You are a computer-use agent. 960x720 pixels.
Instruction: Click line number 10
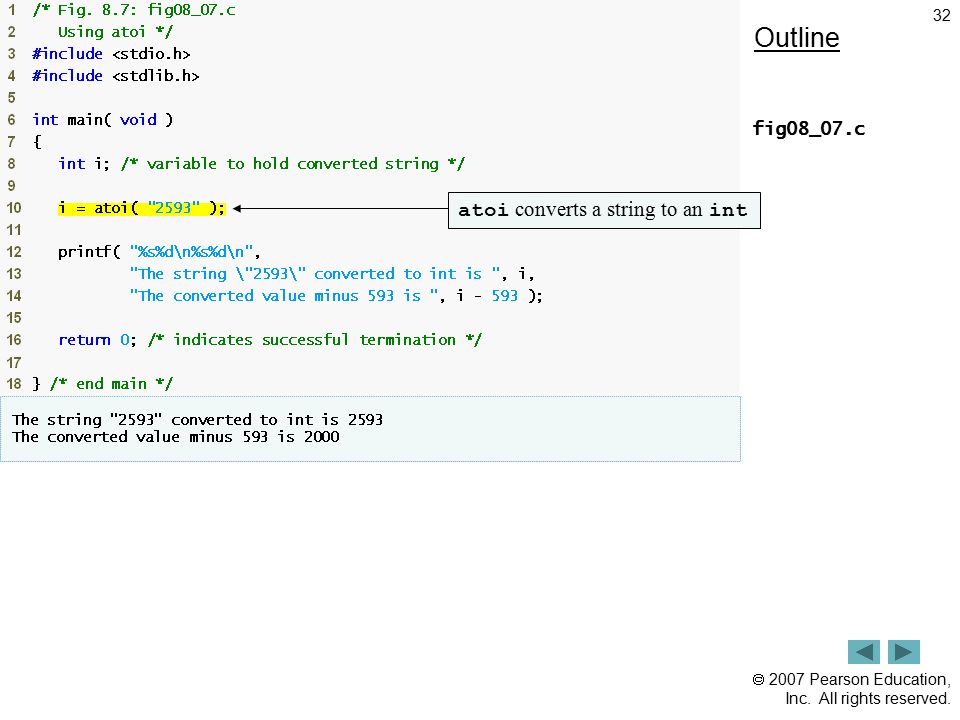click(14, 208)
